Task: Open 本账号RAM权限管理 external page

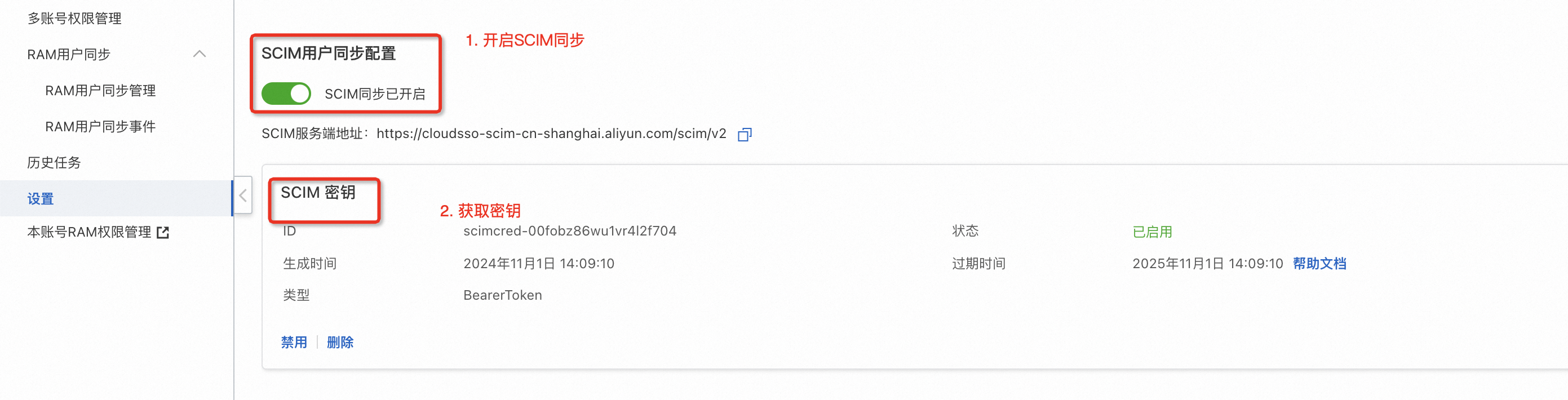Action: pos(89,232)
